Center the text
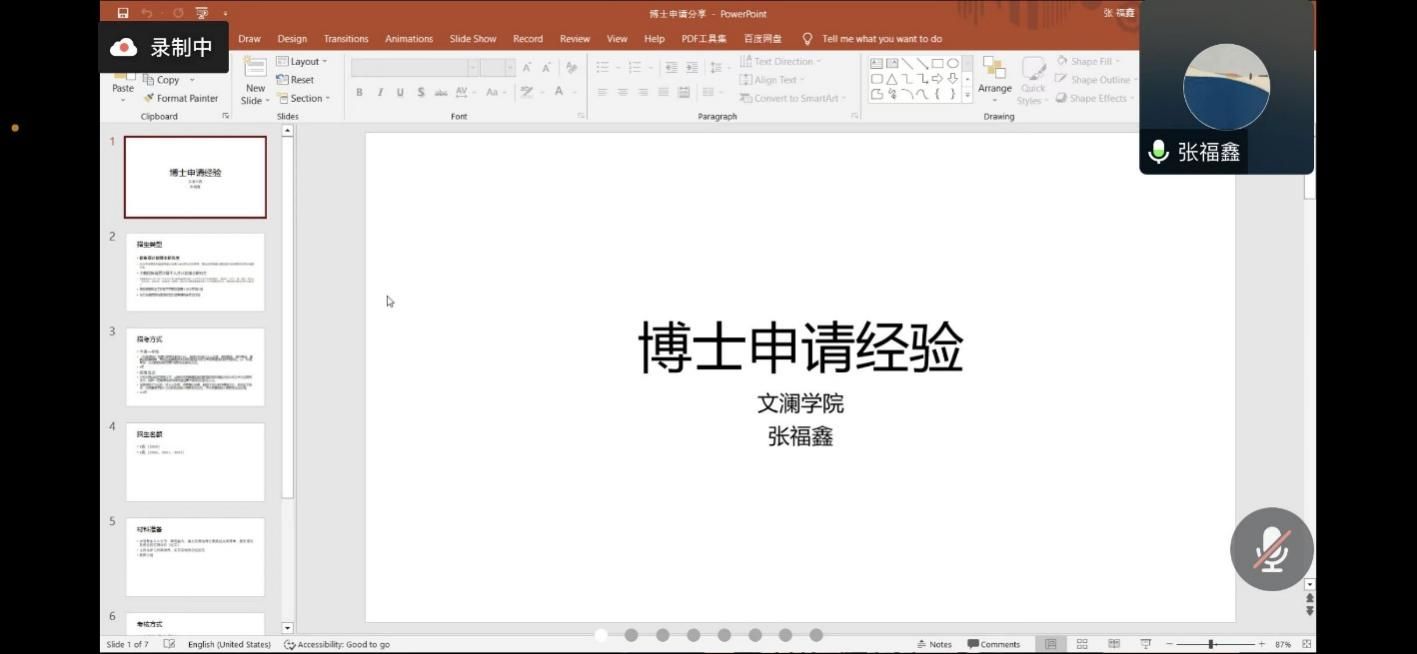Screen dimensions: 1417x654 click(x=623, y=92)
